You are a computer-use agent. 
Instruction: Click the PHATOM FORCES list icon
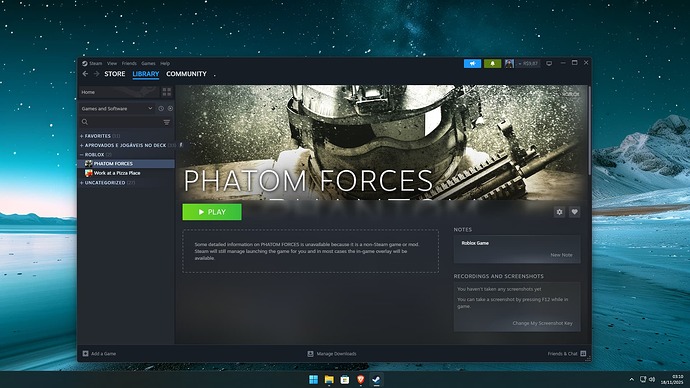click(x=88, y=164)
